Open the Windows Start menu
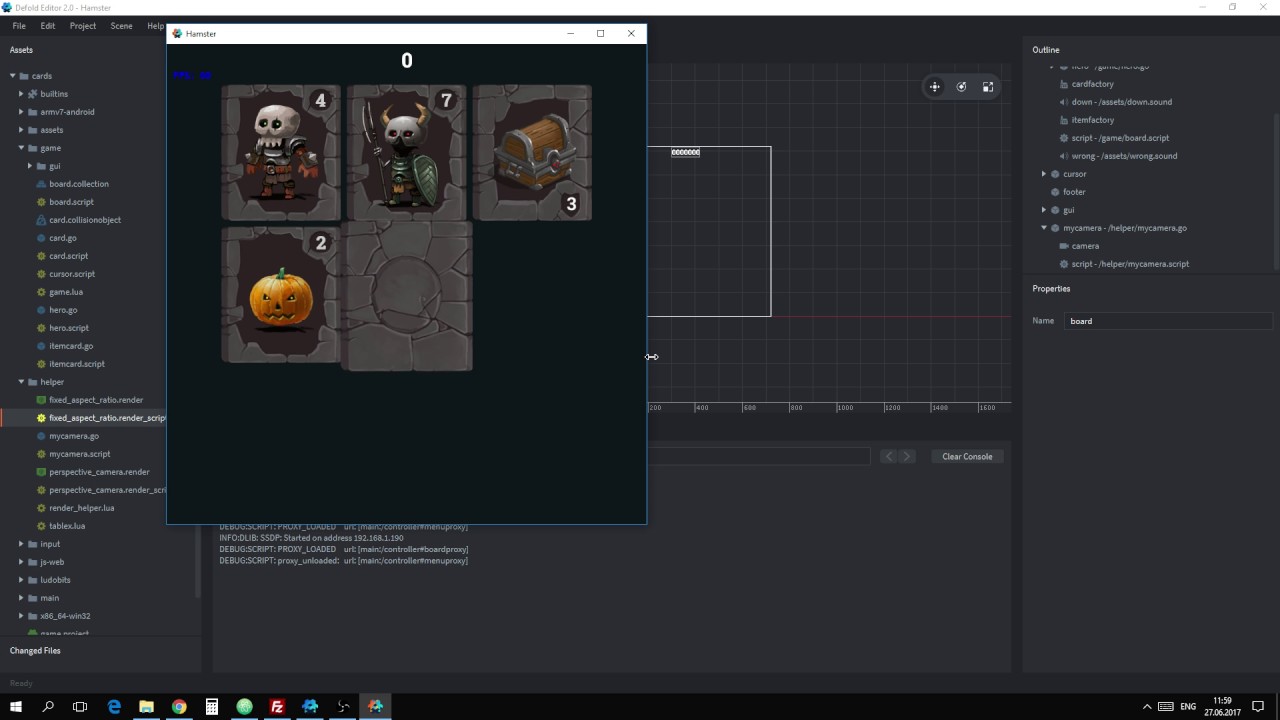The image size is (1280, 720). (16, 706)
